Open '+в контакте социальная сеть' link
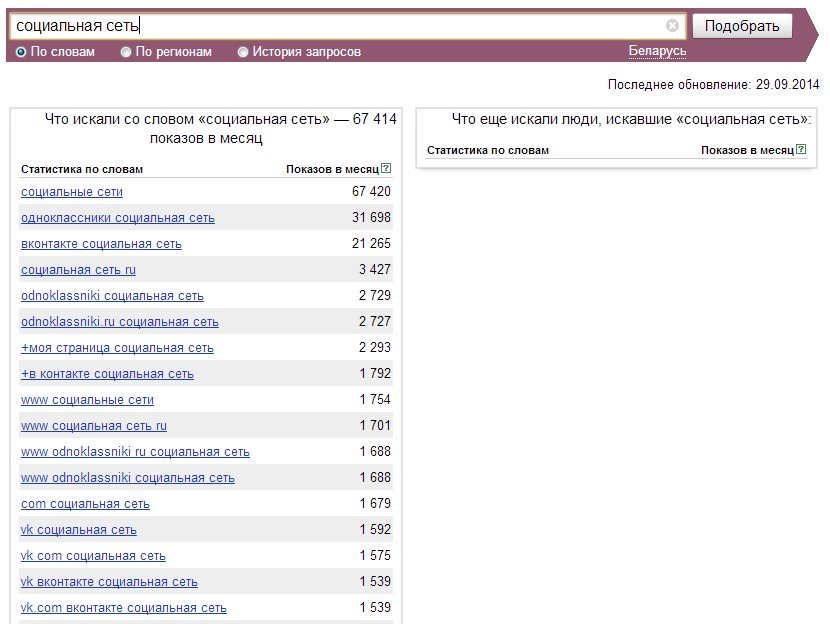The width and height of the screenshot is (830, 624). [107, 374]
